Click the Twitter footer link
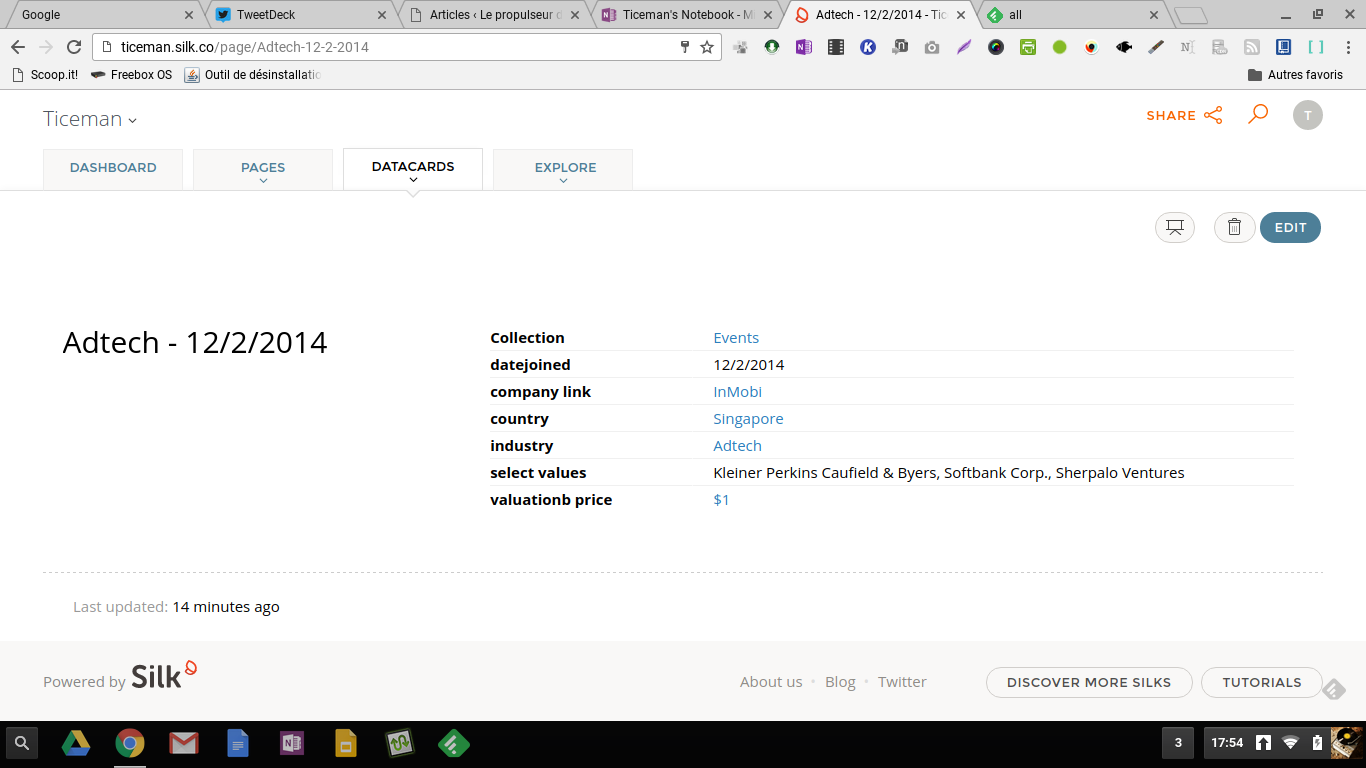Screen dimensions: 1366x768 pyautogui.click(x=902, y=682)
